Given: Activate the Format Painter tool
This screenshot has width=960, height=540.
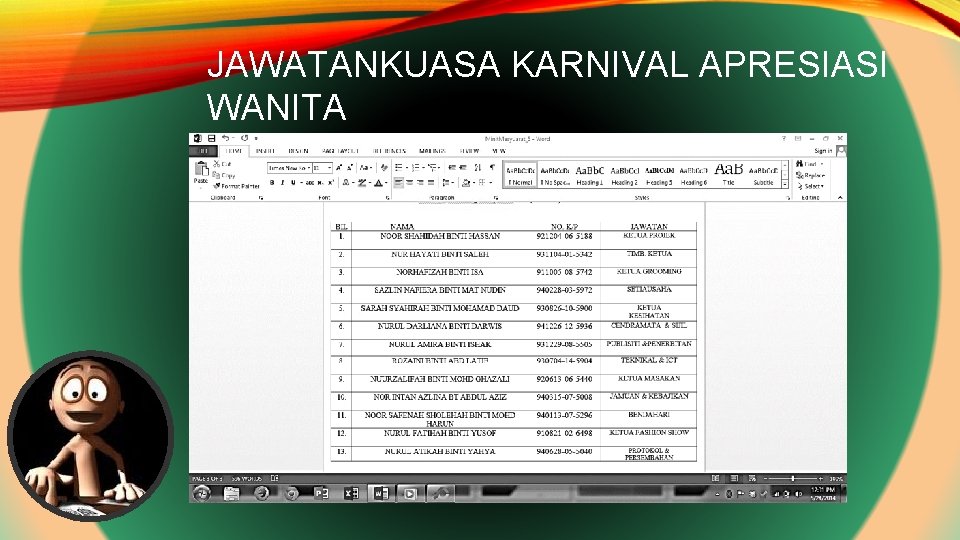Looking at the screenshot, I should tap(236, 186).
